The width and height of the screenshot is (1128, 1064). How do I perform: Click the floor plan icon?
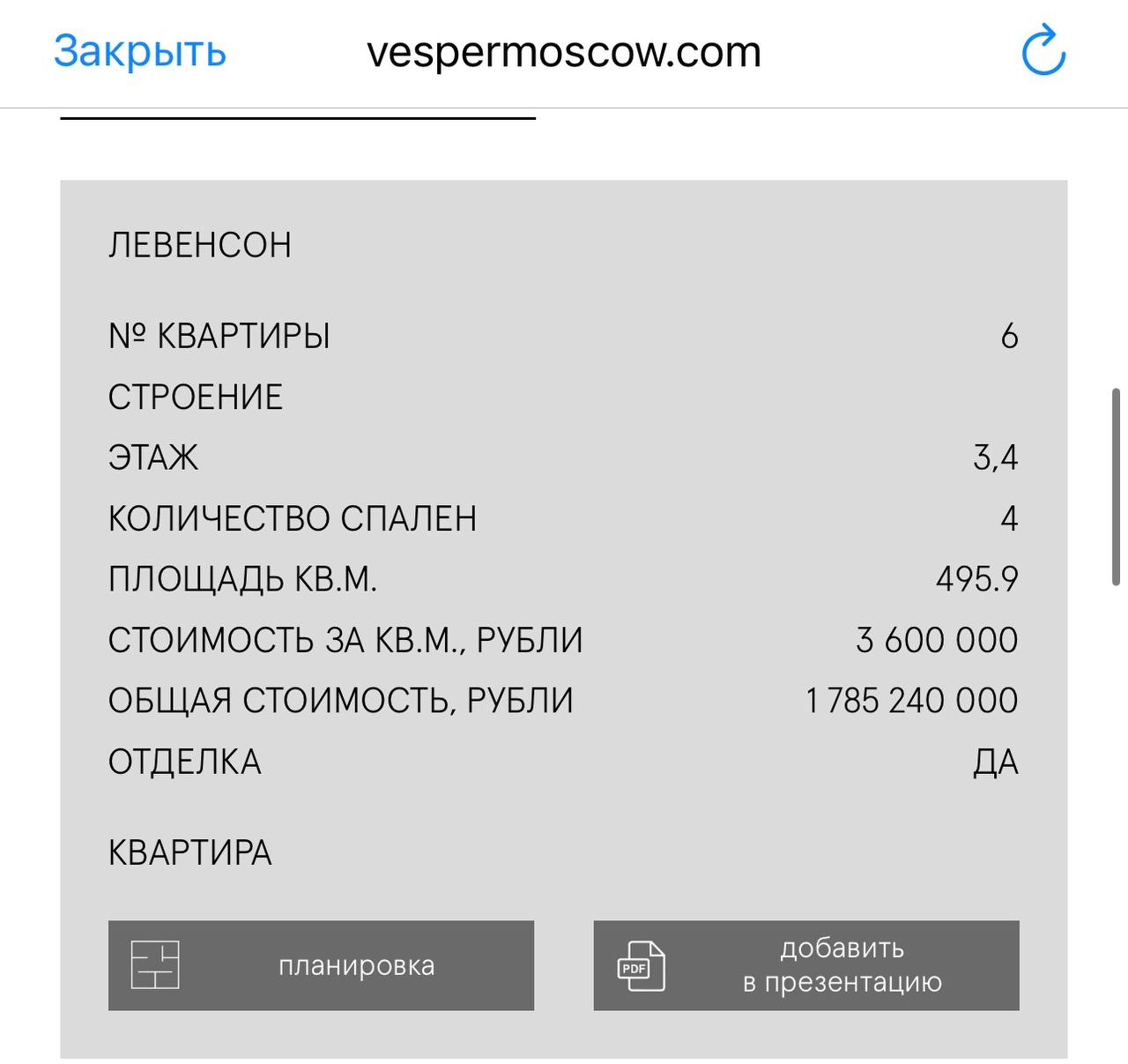[155, 965]
